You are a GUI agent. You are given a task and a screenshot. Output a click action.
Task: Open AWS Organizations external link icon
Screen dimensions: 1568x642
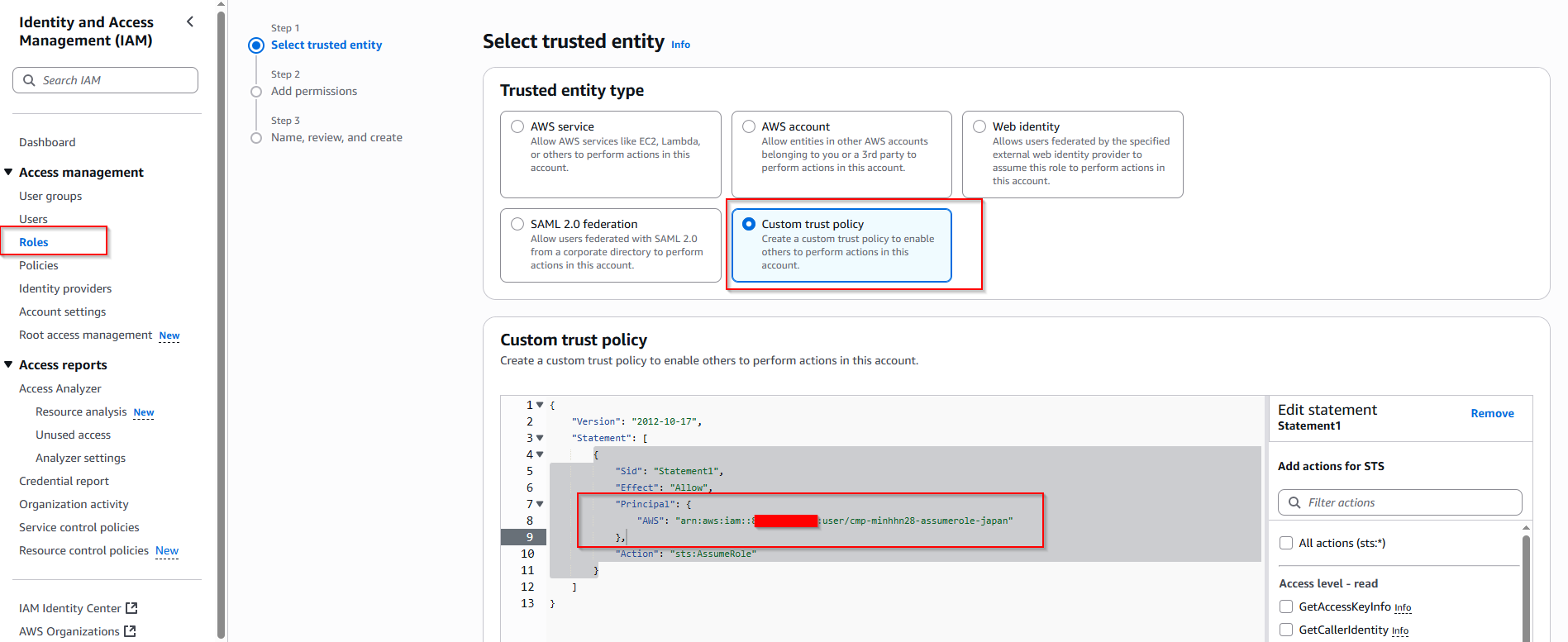pyautogui.click(x=130, y=631)
